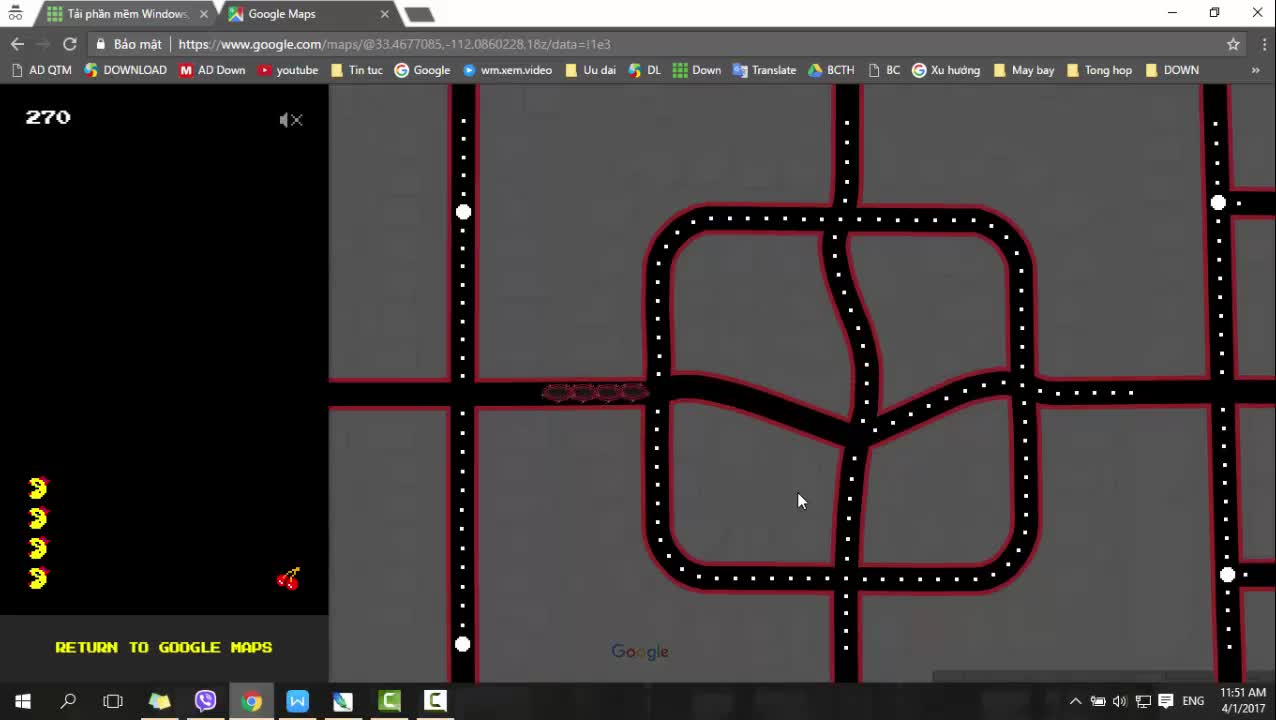Go back to the previous page

click(x=17, y=44)
